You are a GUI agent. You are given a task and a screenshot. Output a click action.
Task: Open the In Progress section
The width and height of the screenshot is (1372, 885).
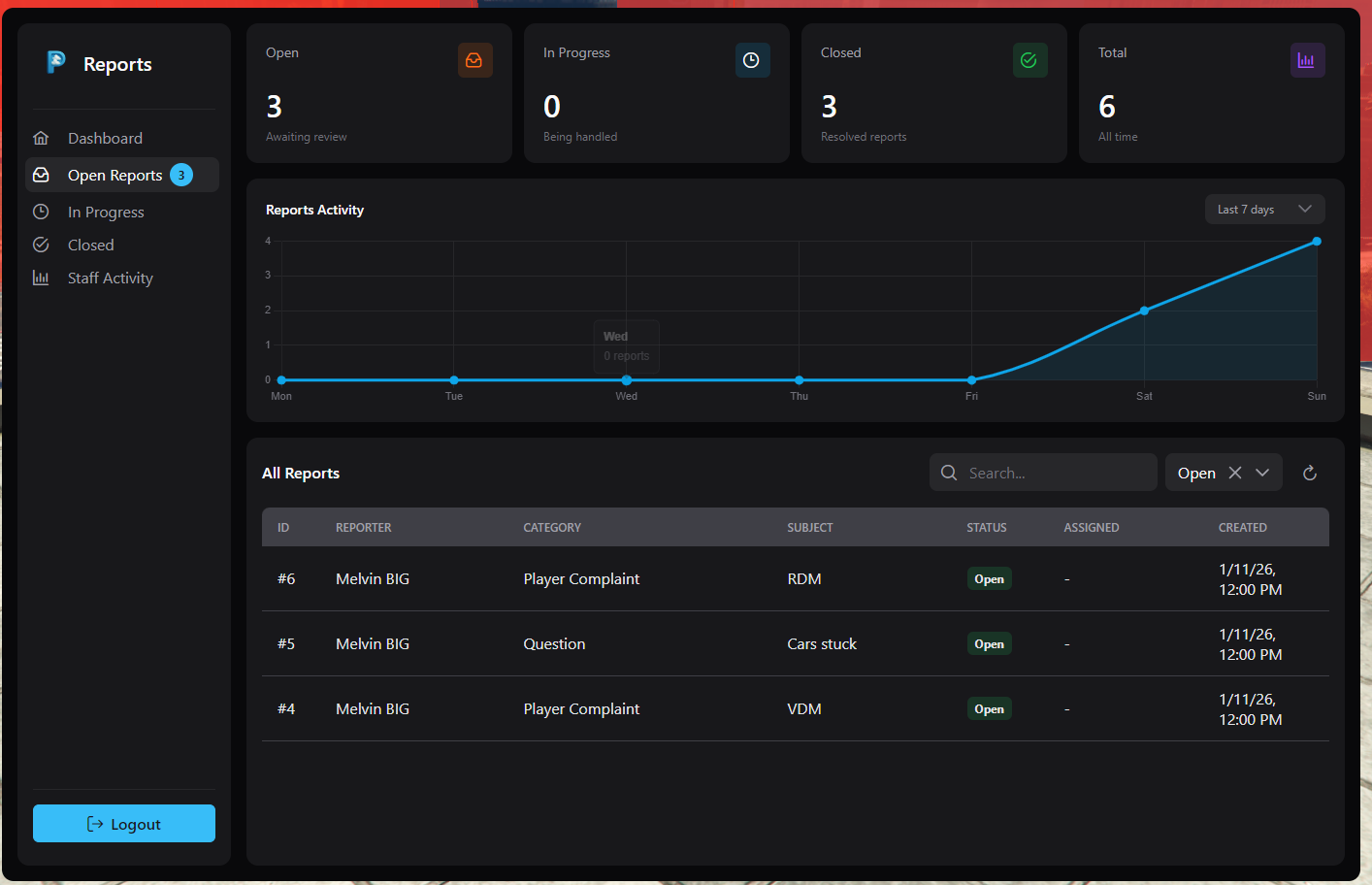(122, 212)
